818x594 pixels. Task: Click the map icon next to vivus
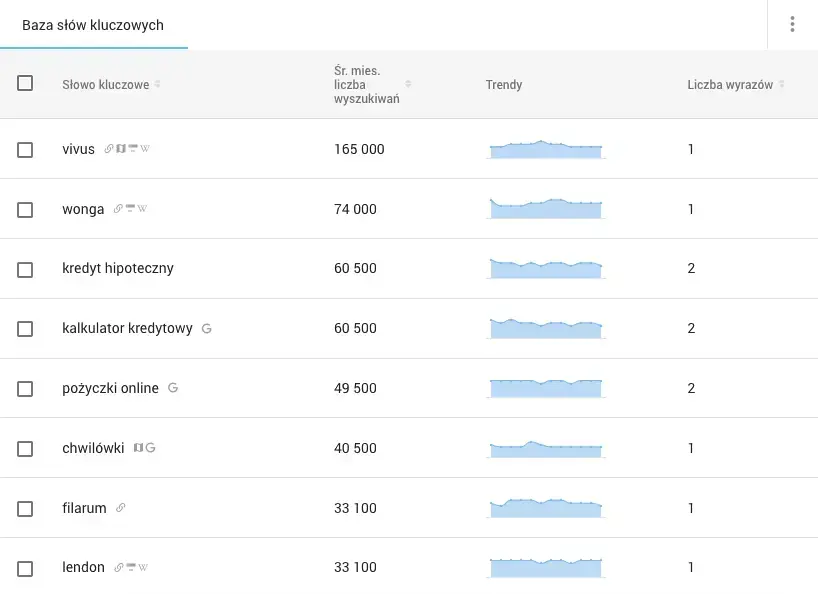121,149
